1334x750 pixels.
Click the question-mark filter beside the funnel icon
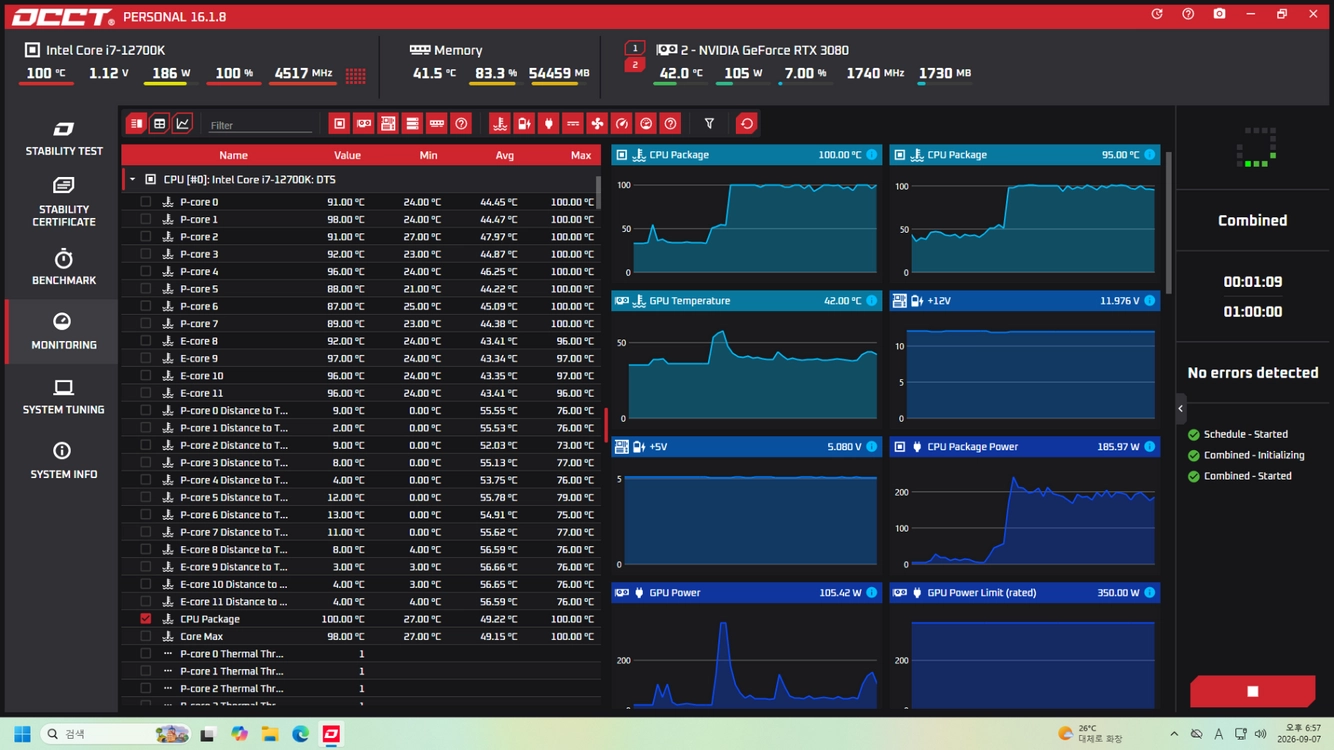[671, 124]
